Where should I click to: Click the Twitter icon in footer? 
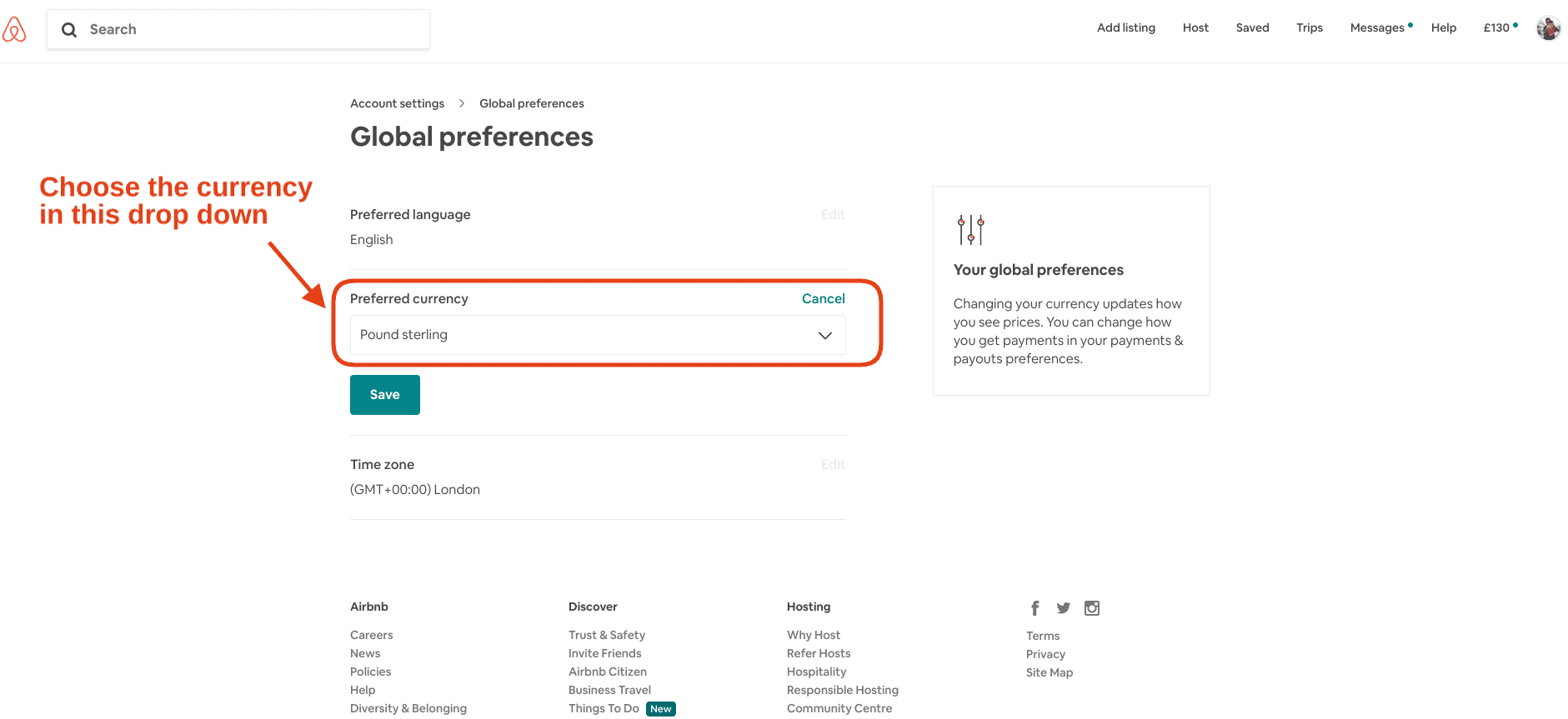(1064, 608)
